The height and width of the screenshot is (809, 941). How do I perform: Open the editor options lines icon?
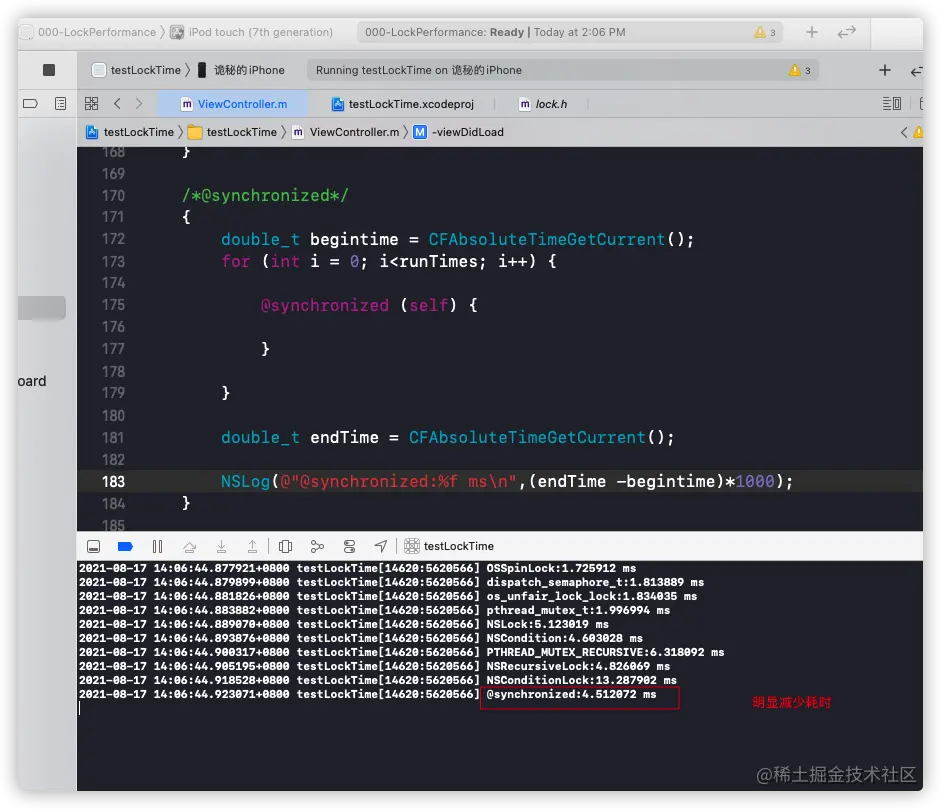click(x=892, y=104)
